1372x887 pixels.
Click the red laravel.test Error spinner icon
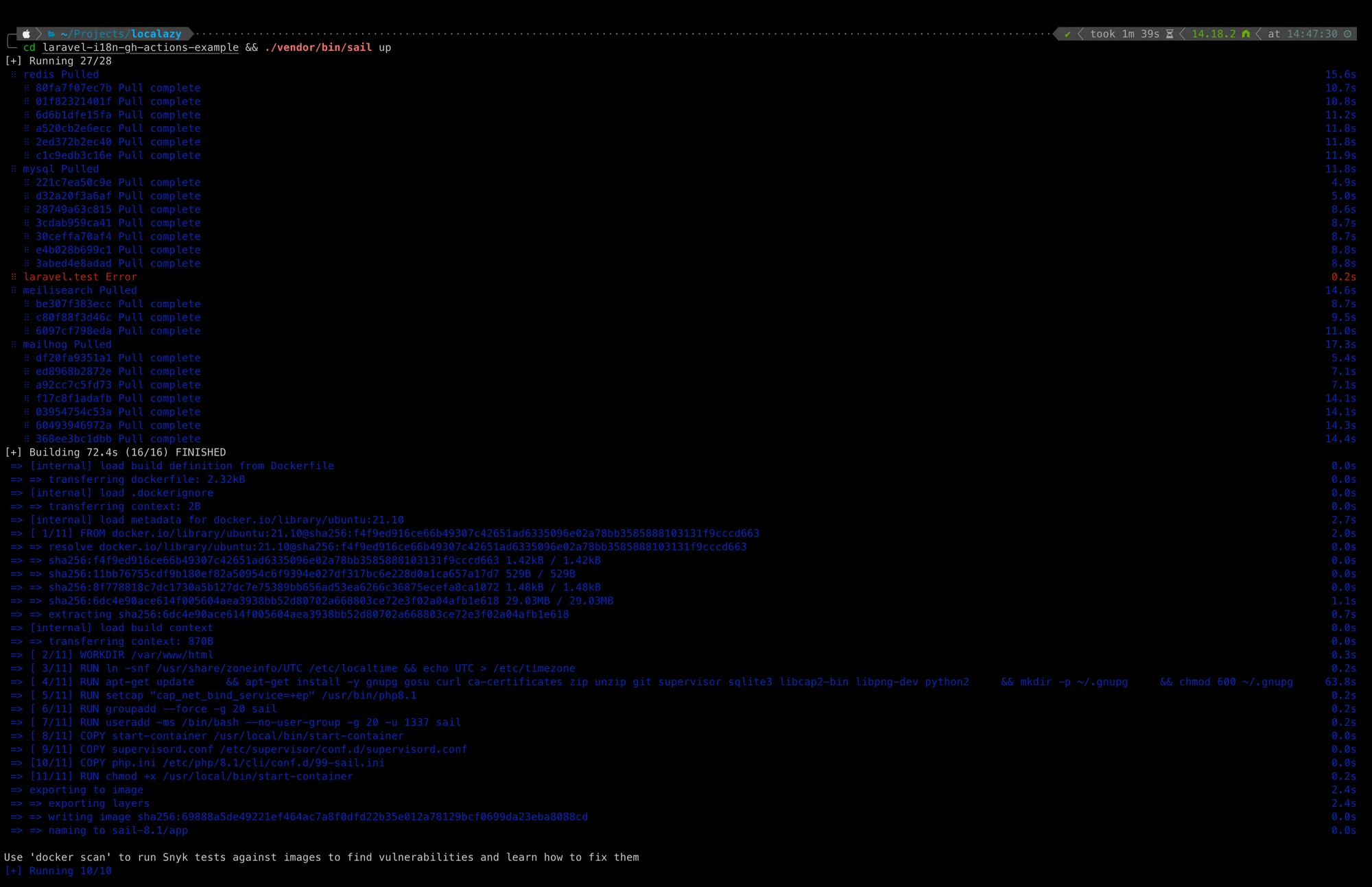14,277
